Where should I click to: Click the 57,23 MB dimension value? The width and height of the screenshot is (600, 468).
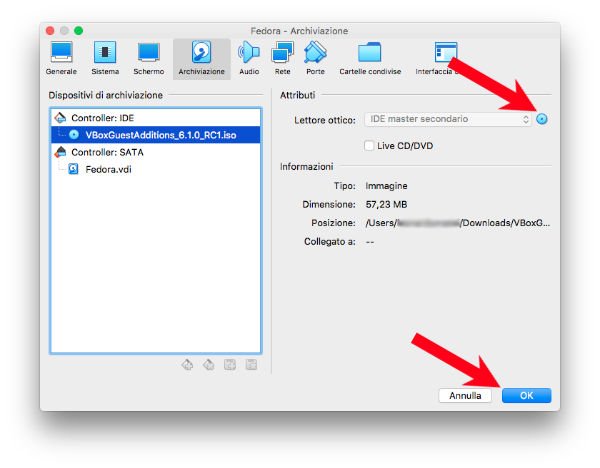386,204
